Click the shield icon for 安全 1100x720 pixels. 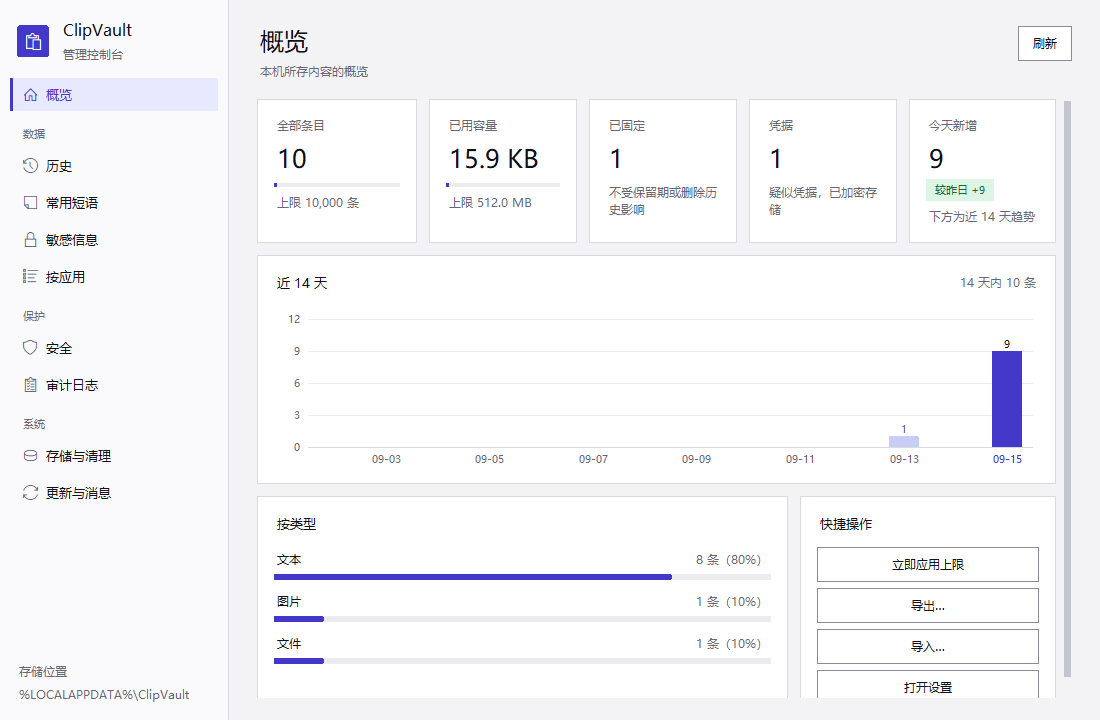click(30, 348)
